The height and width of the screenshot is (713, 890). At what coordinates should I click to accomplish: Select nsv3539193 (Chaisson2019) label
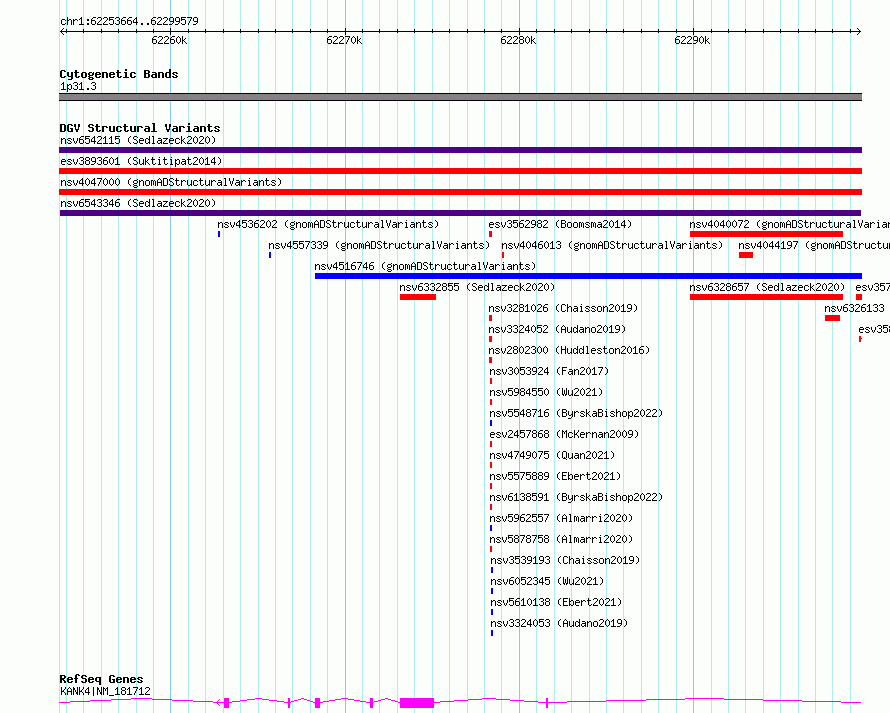tap(565, 560)
